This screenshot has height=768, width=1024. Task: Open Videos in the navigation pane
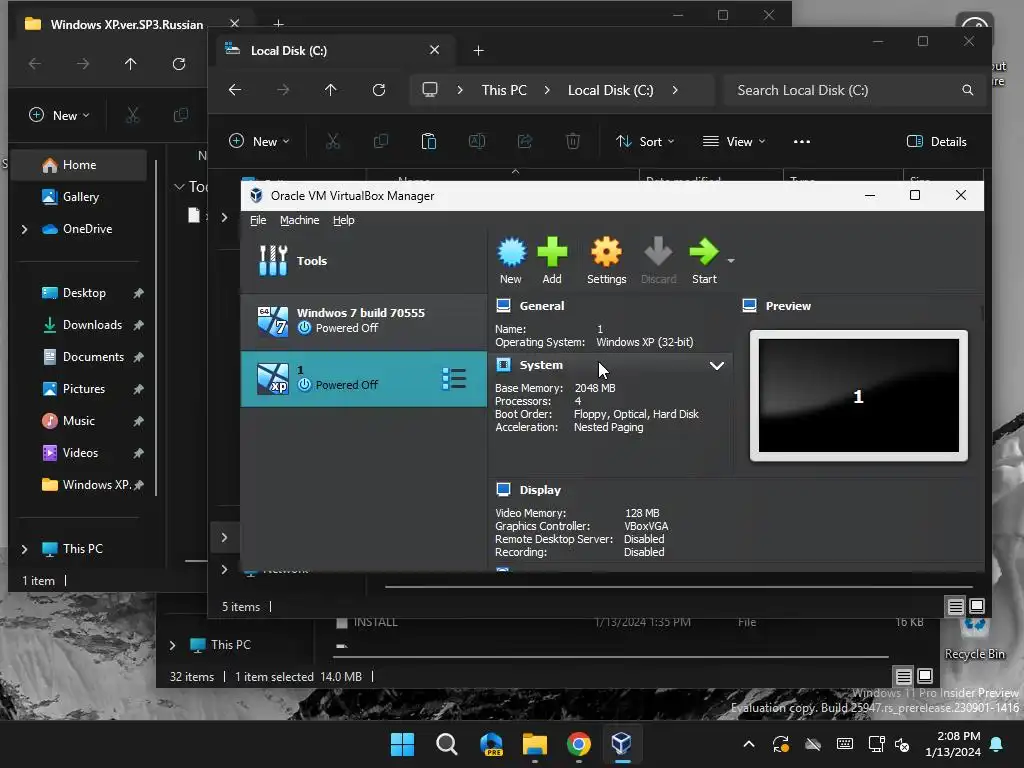point(80,453)
